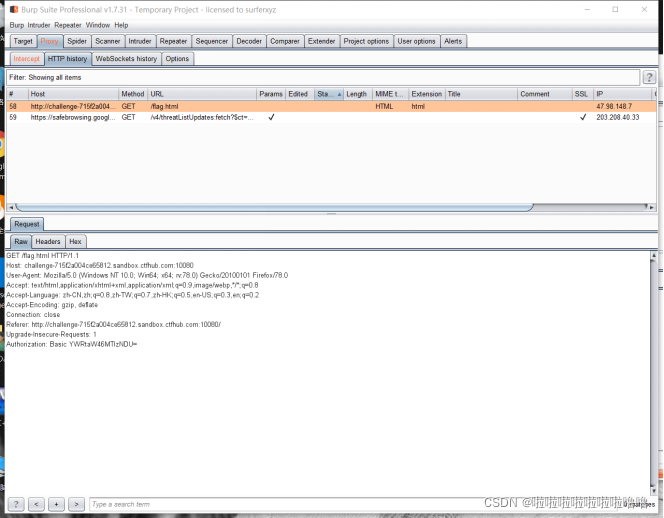Switch to the Comparer tab
The image size is (664, 518).
click(x=285, y=41)
